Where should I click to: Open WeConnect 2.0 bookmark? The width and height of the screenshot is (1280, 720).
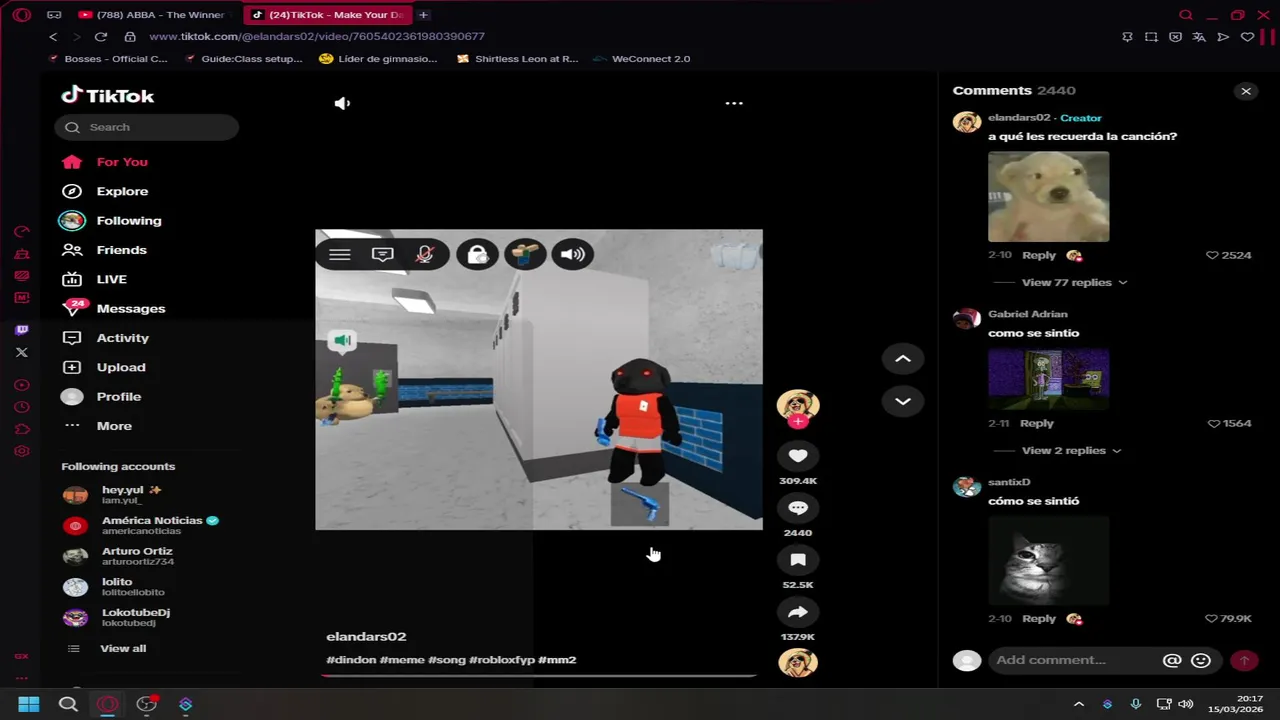click(x=642, y=59)
